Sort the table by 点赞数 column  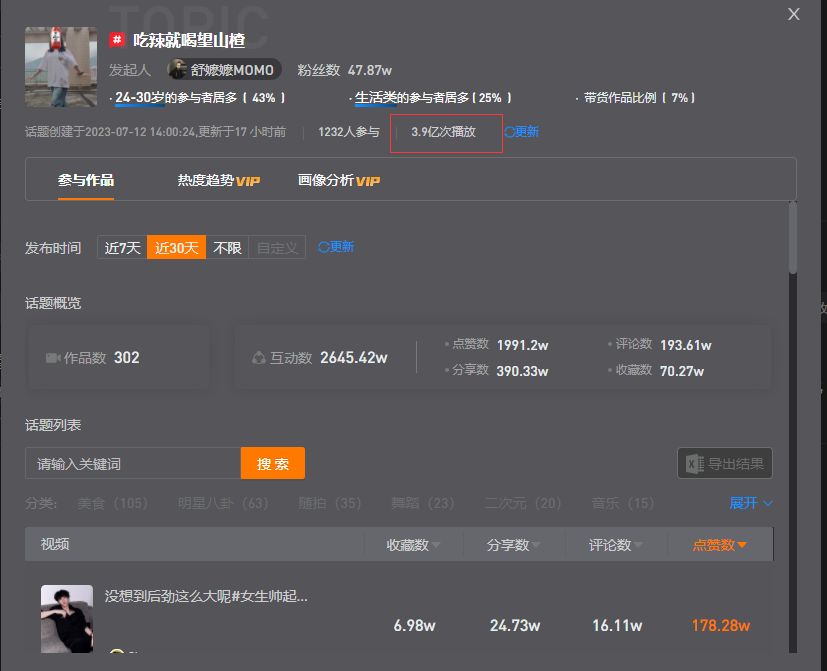pyautogui.click(x=719, y=544)
